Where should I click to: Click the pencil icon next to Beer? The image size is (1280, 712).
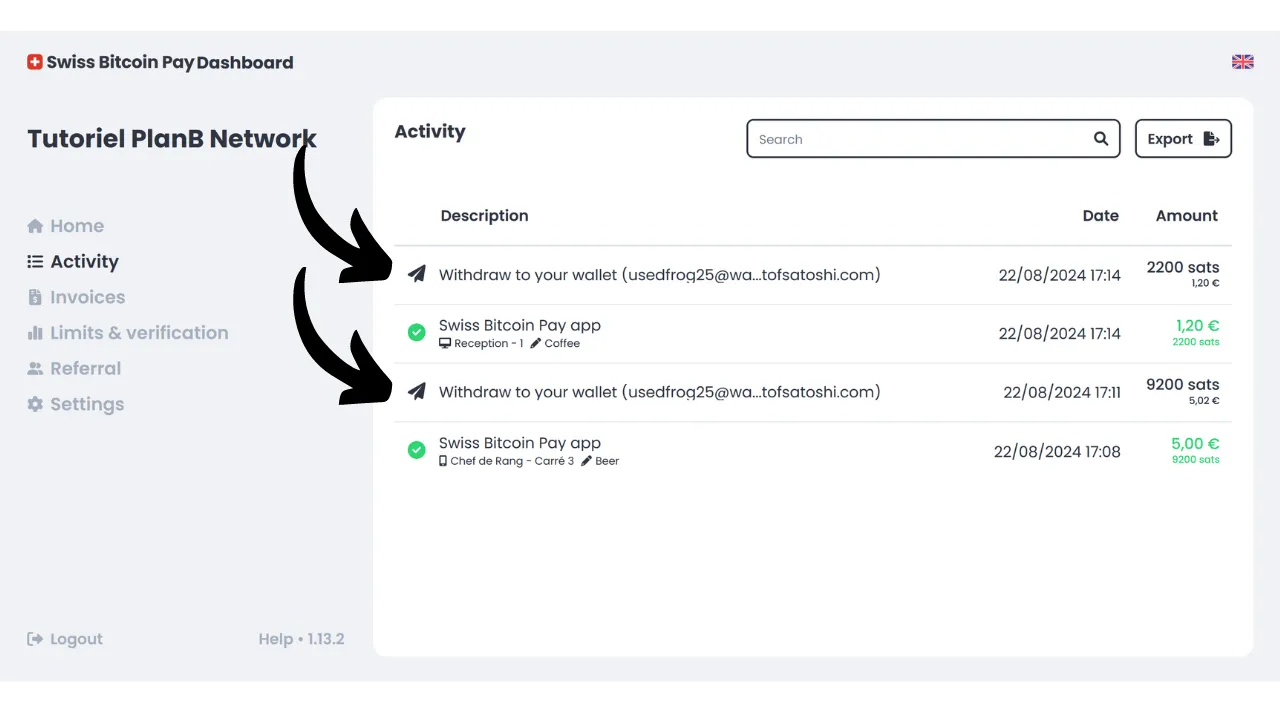click(x=586, y=462)
